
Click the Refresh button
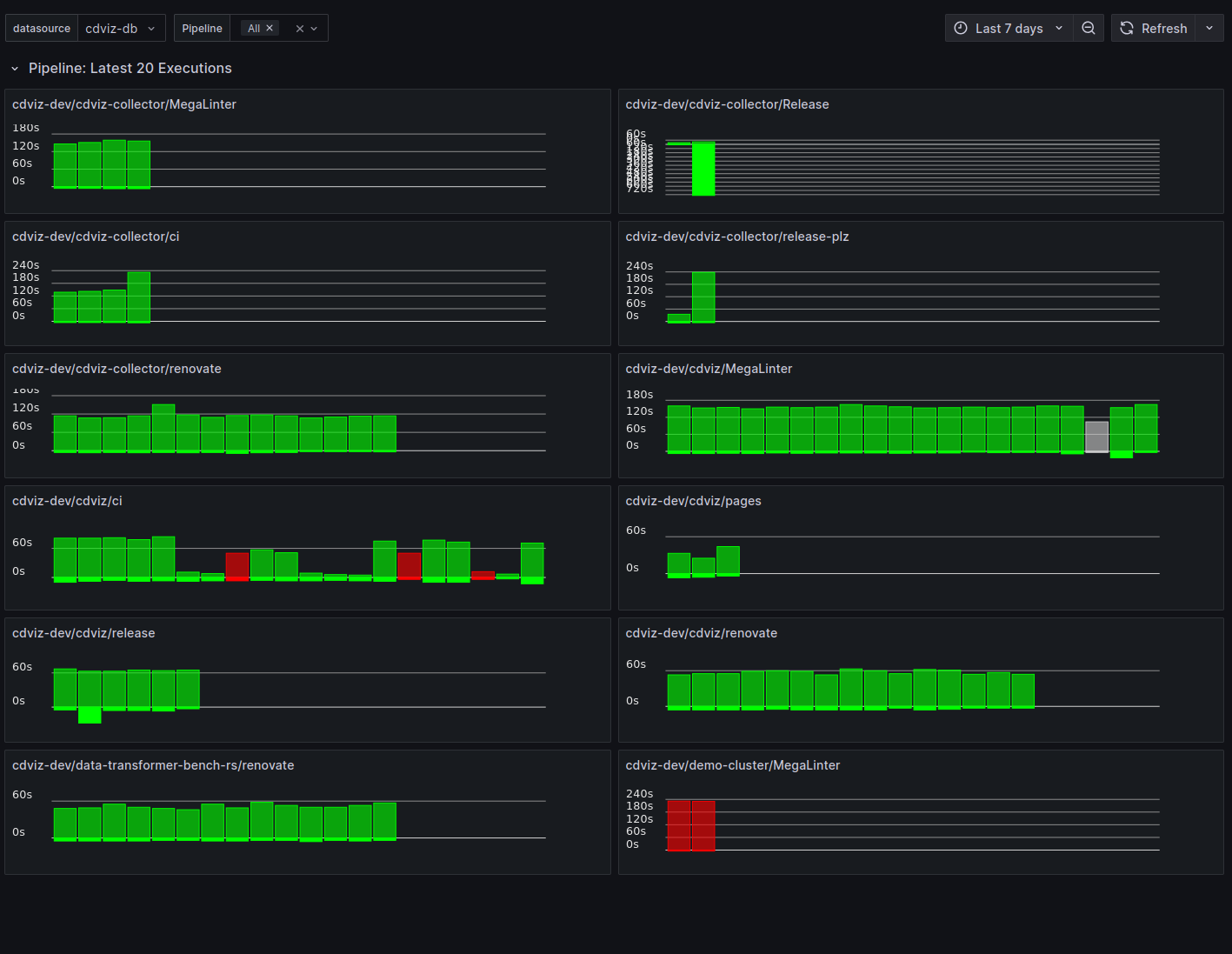tap(1154, 28)
